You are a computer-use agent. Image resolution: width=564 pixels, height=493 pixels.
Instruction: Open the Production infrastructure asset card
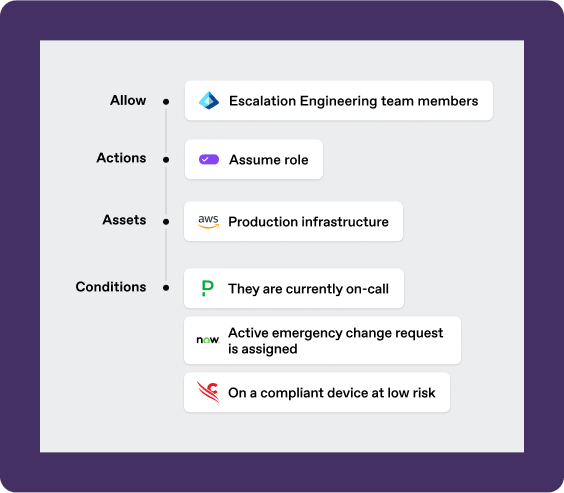[x=293, y=222]
